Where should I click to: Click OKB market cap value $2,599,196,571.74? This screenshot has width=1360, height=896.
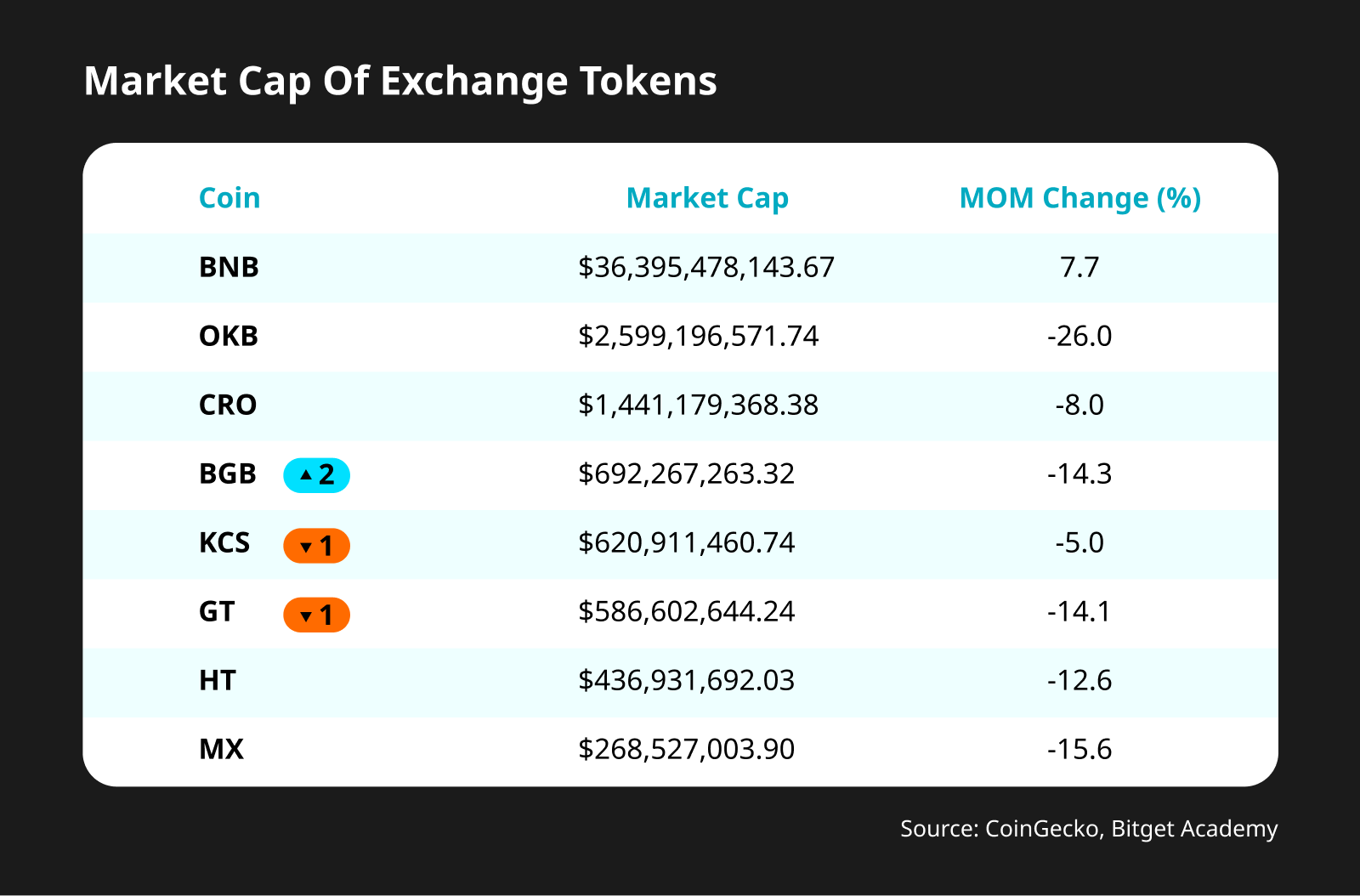click(x=698, y=337)
